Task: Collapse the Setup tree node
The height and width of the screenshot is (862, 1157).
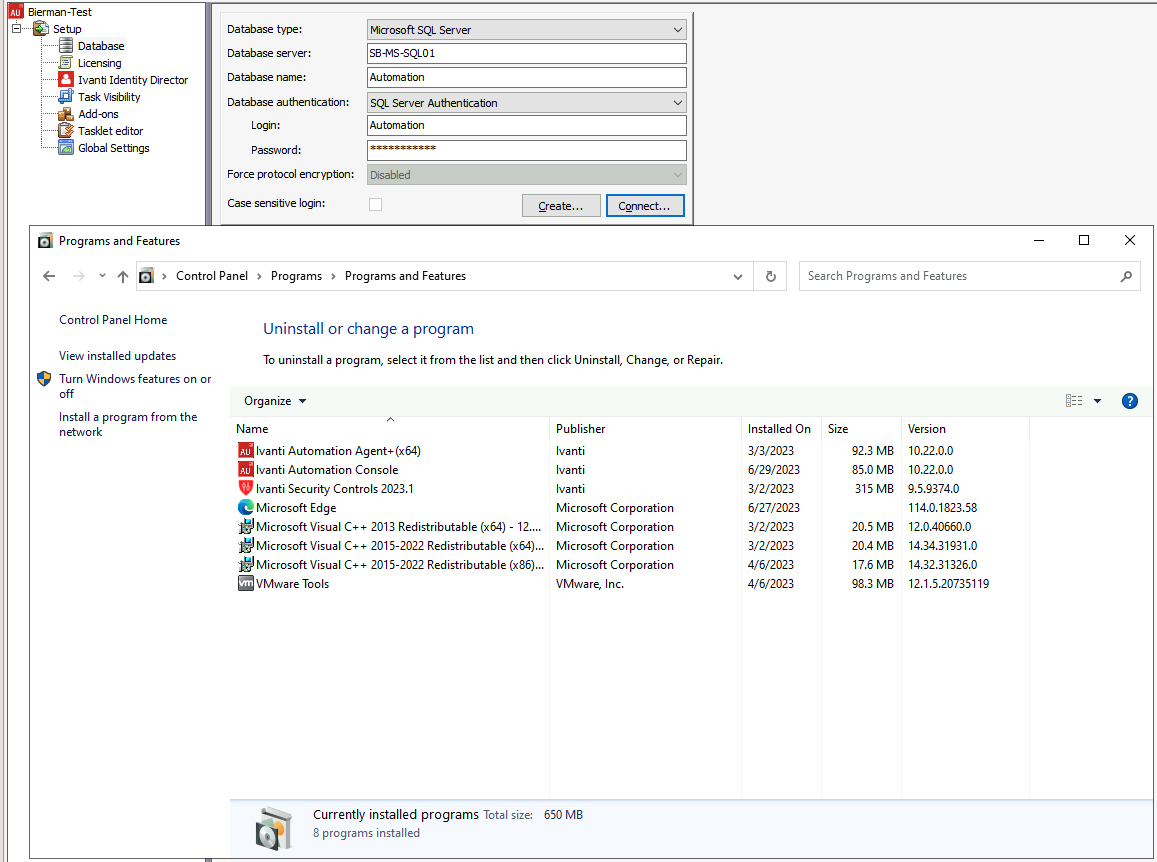Action: (x=16, y=29)
